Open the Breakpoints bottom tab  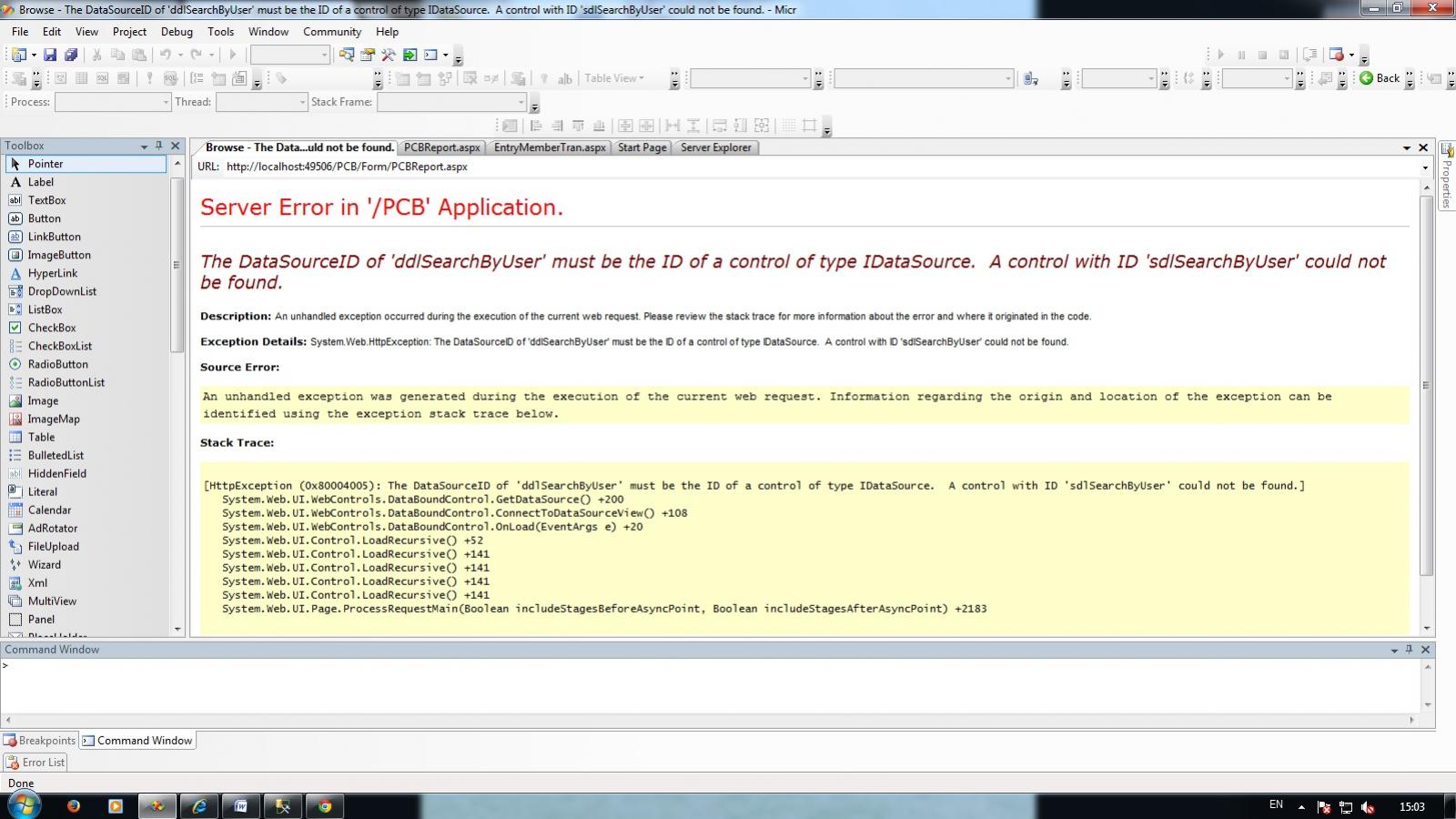pyautogui.click(x=40, y=741)
